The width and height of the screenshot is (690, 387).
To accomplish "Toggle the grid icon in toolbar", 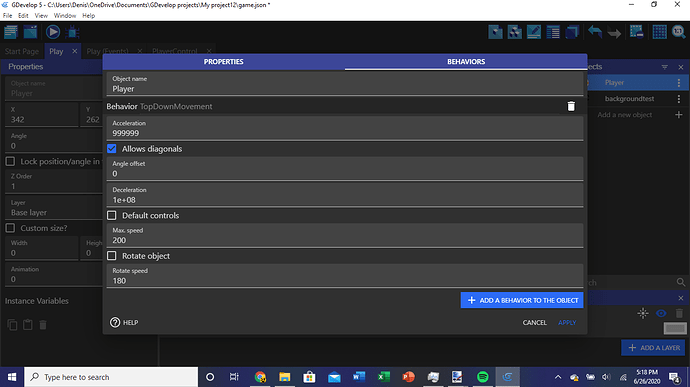I will tap(659, 32).
